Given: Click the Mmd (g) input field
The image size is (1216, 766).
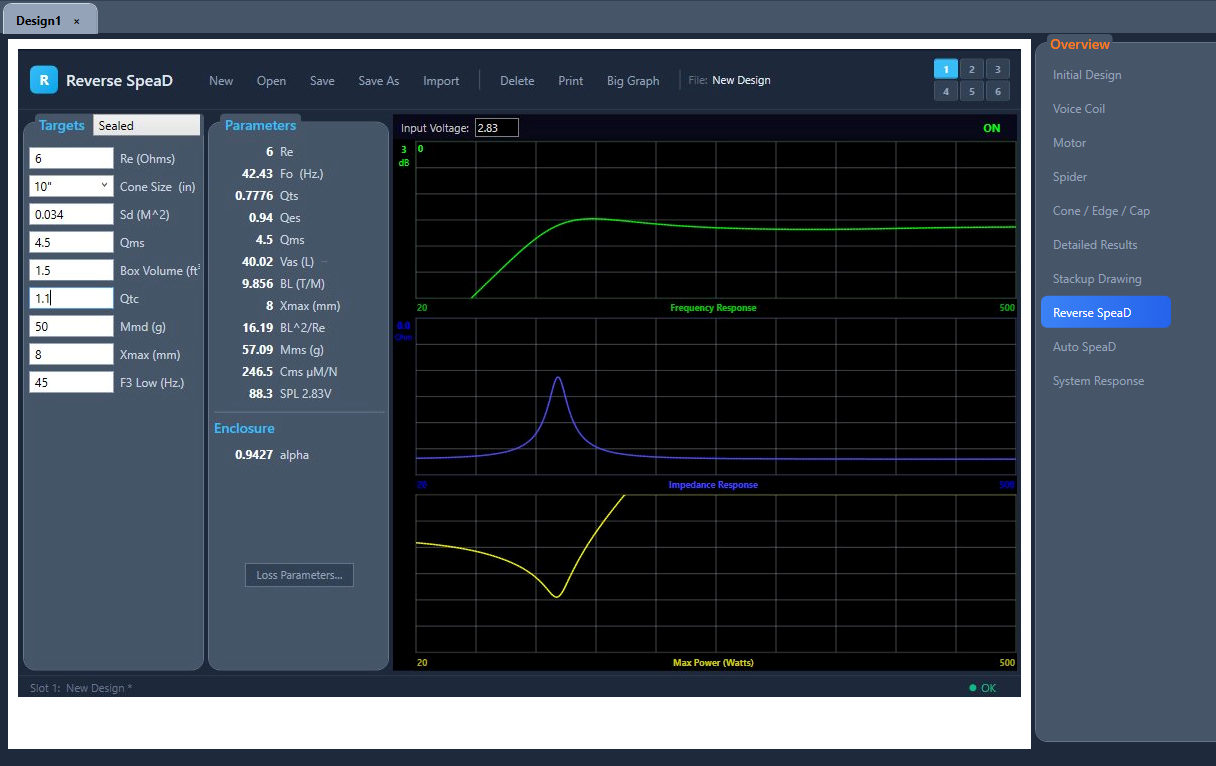Looking at the screenshot, I should [71, 326].
